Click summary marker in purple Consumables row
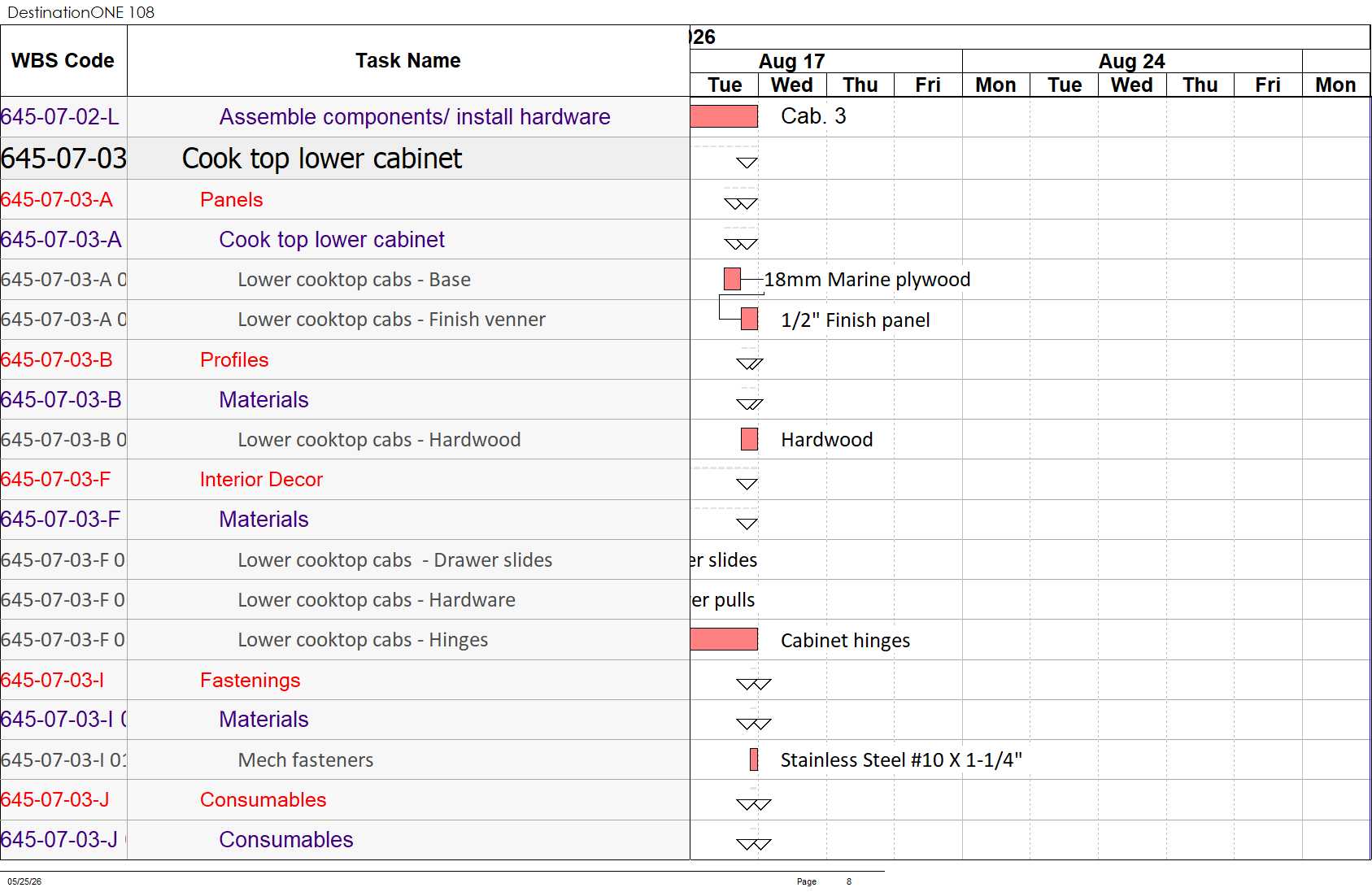 click(753, 844)
